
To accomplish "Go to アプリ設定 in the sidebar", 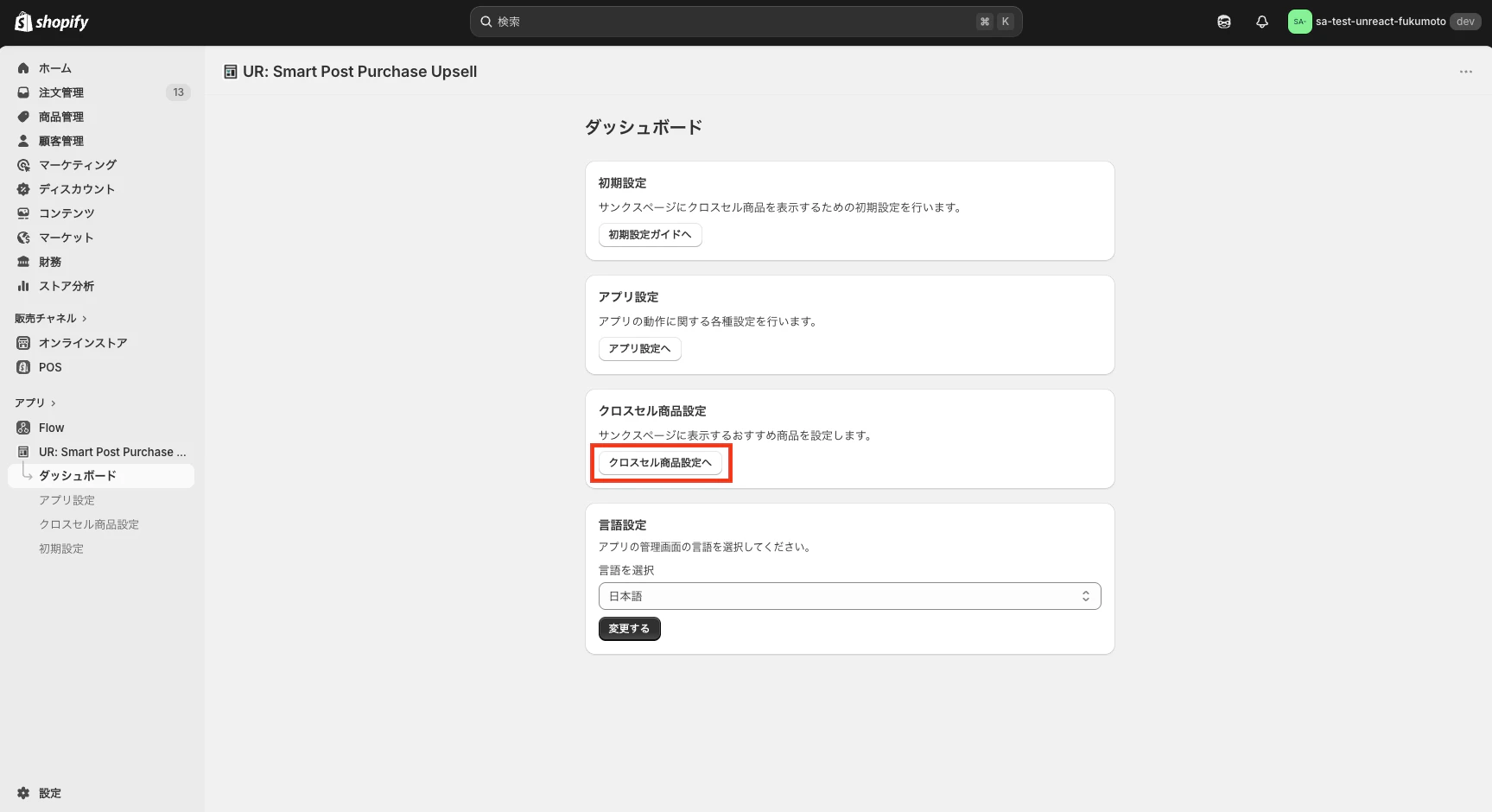I will coord(67,500).
